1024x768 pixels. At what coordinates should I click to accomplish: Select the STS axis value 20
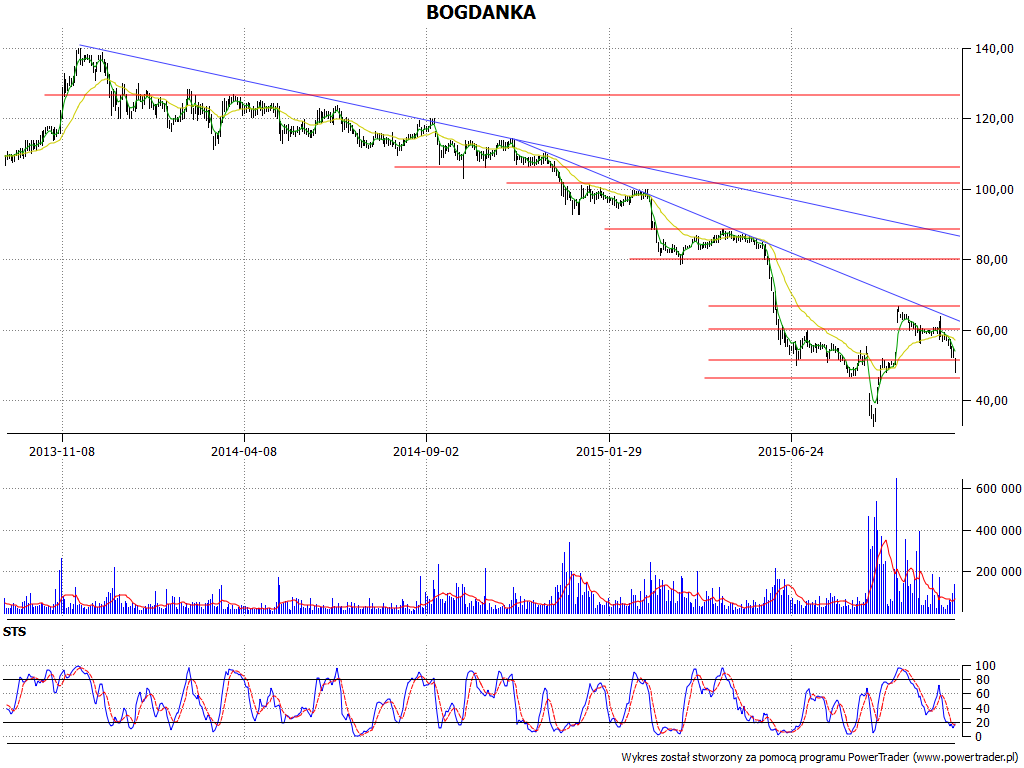tap(982, 723)
